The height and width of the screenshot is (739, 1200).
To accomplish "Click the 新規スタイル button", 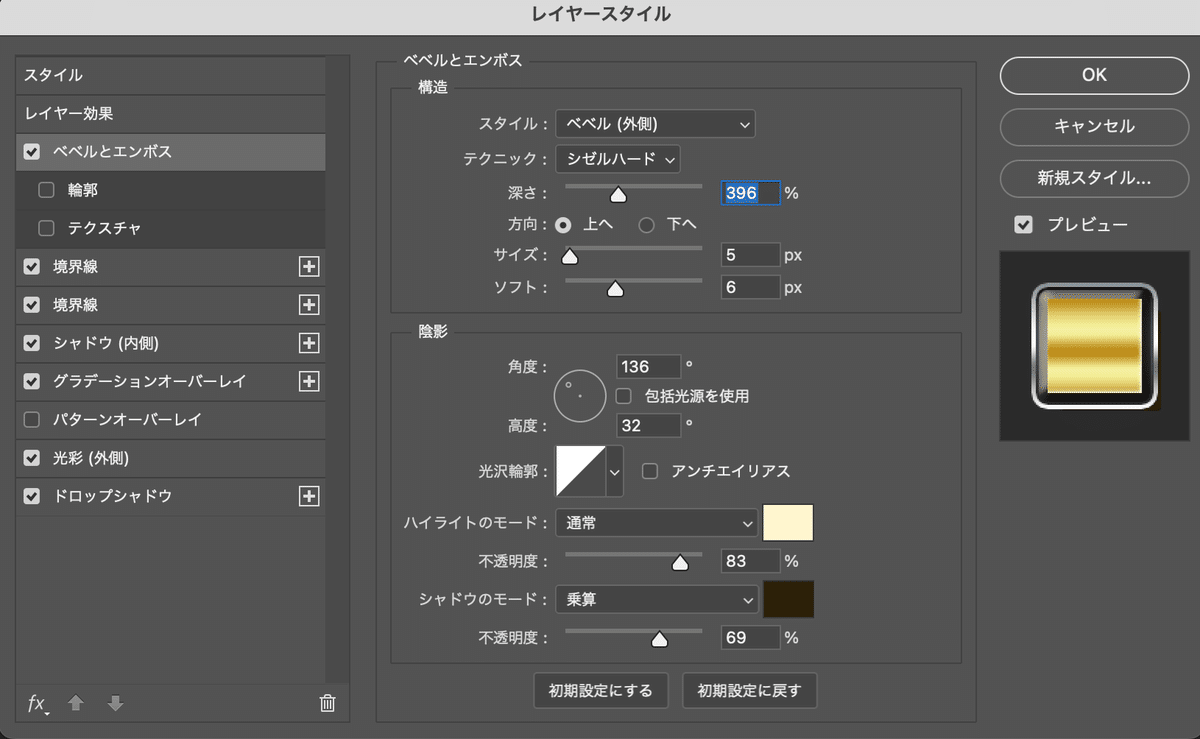I will pos(1094,179).
